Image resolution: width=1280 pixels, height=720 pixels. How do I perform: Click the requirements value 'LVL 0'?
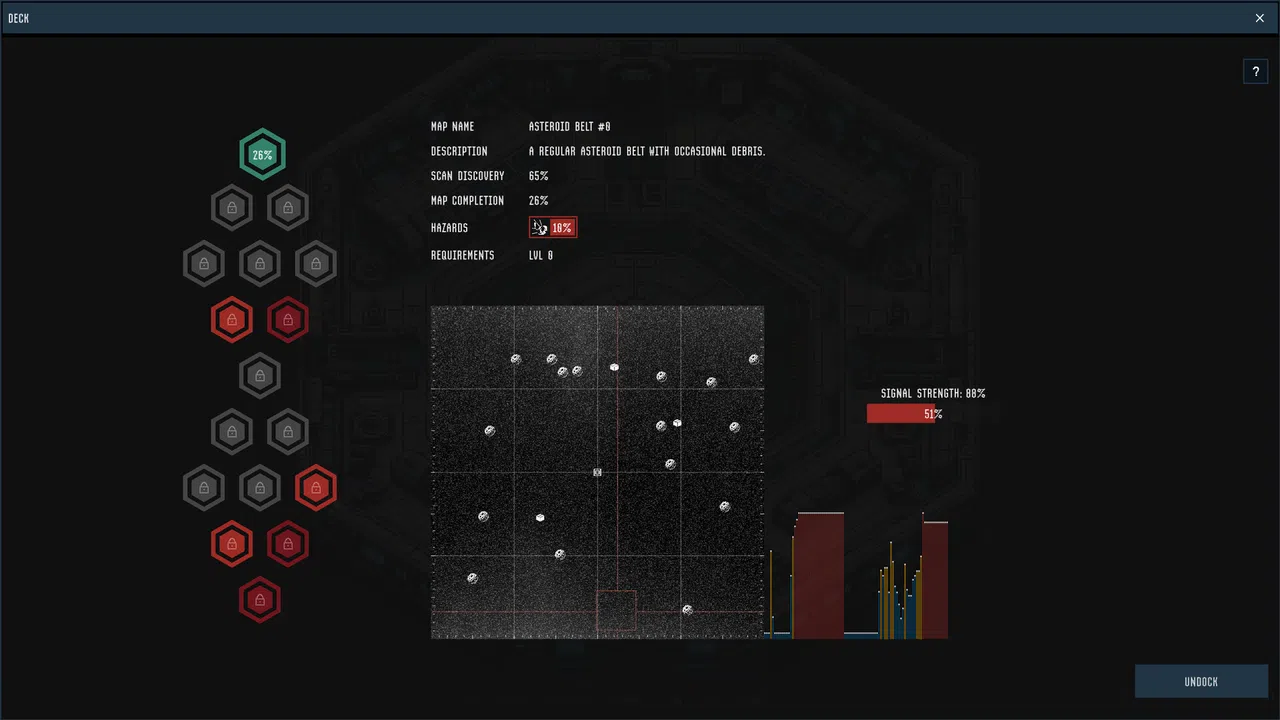point(541,256)
